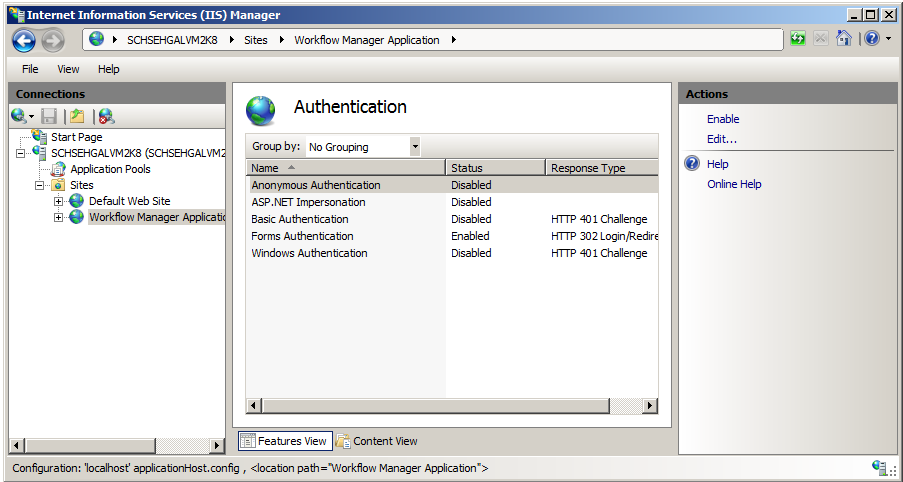Viewport: 903px width, 482px height.
Task: Click the Up One Level folder icon
Action: (77, 116)
